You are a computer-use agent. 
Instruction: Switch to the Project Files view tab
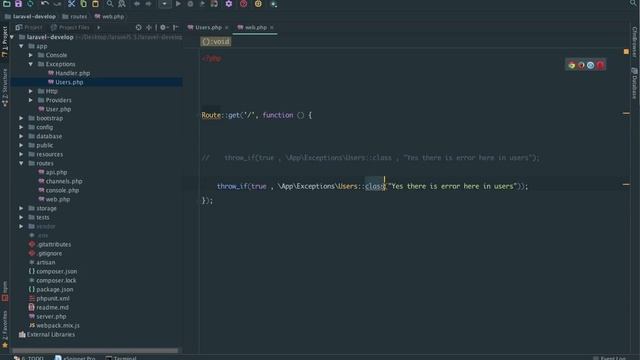(x=70, y=27)
